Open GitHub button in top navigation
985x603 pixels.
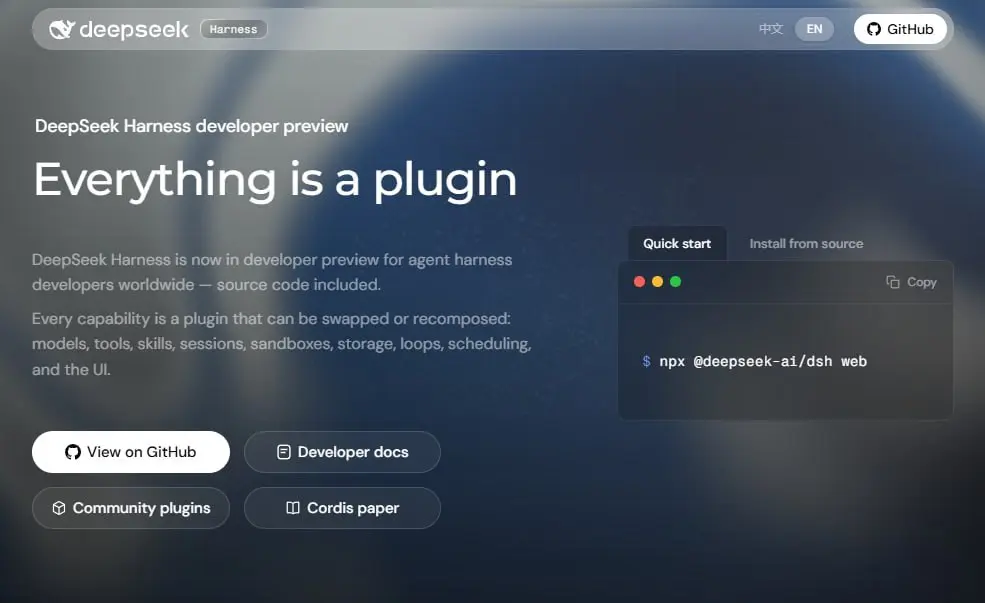[x=900, y=29]
